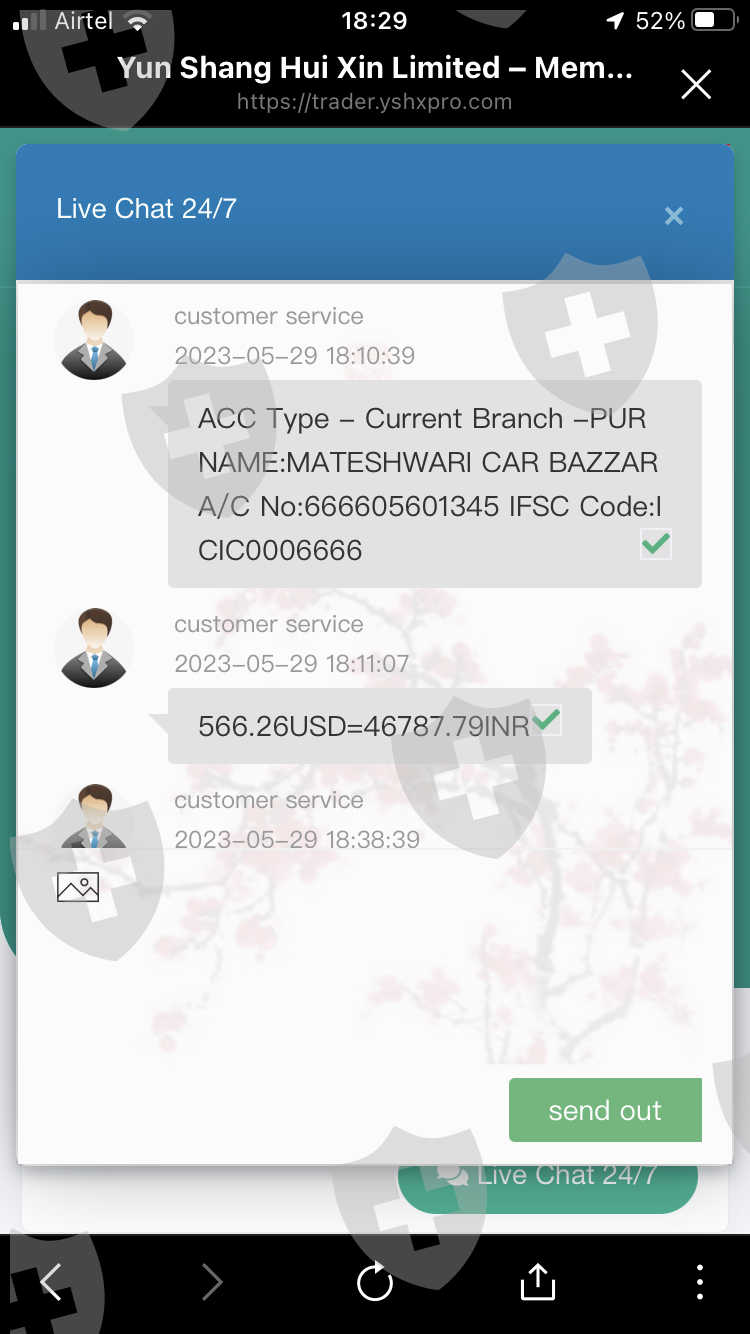The height and width of the screenshot is (1334, 750).
Task: Tap the browser forward arrow
Action: [x=212, y=1281]
